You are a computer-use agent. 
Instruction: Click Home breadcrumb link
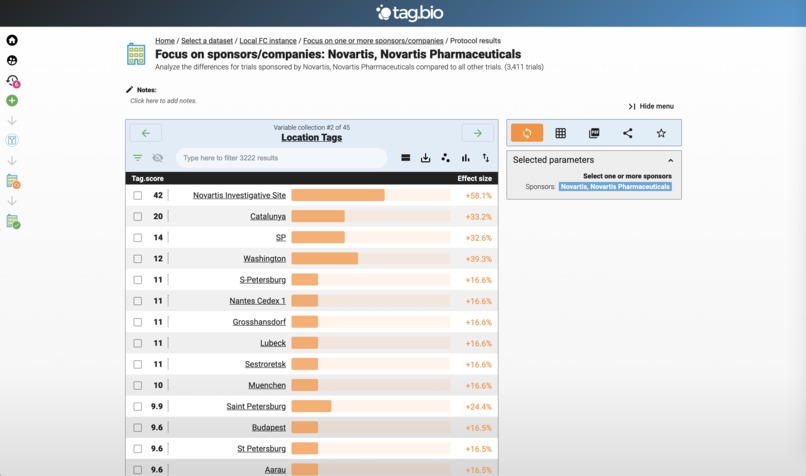pos(165,41)
